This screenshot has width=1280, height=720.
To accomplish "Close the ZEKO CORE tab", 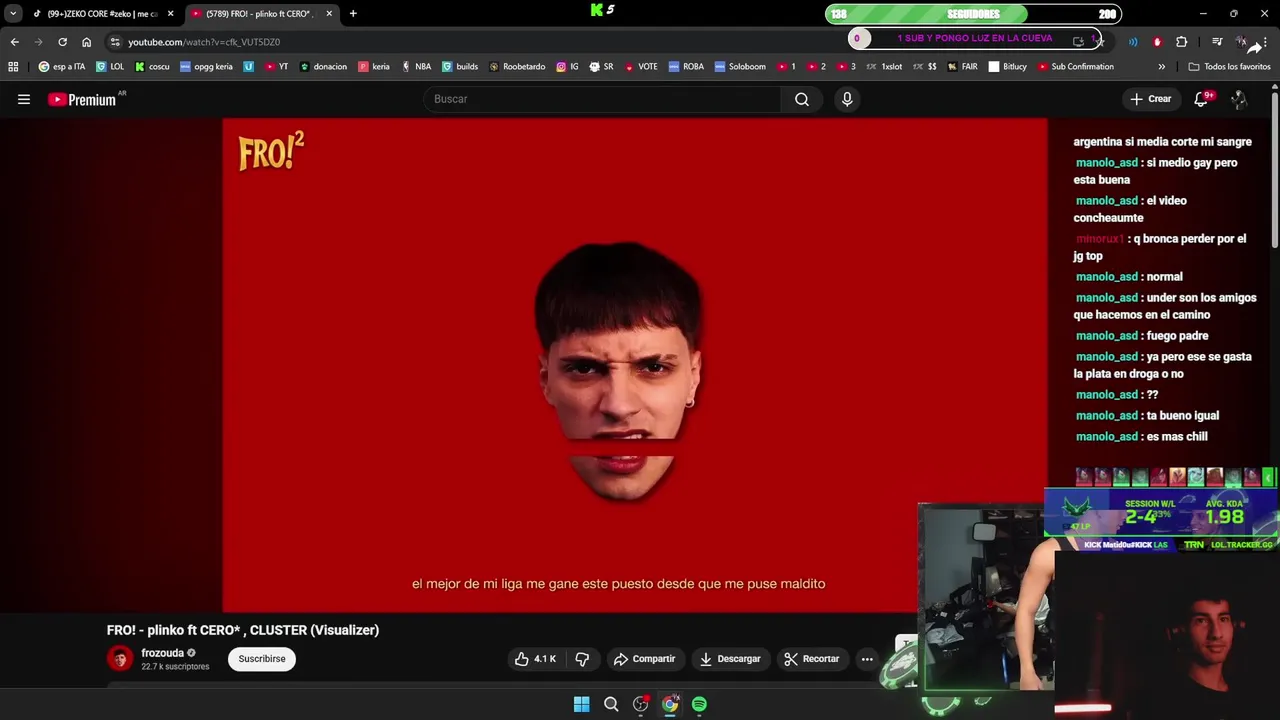I will tap(170, 14).
